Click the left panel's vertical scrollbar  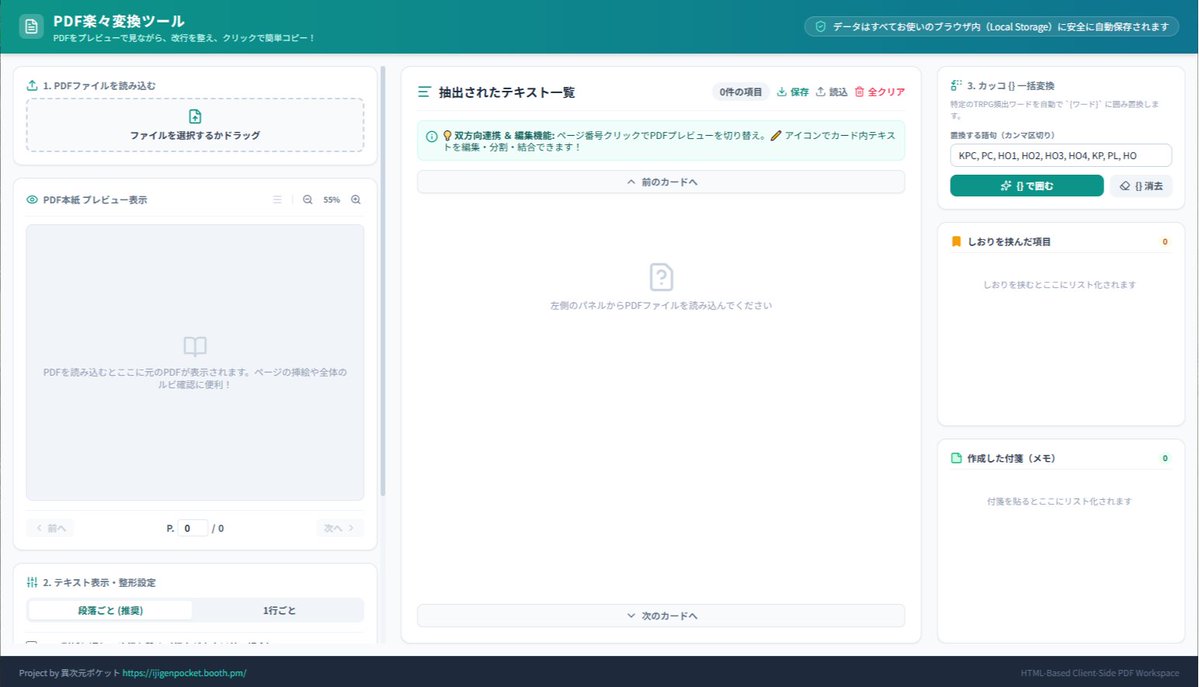click(382, 281)
